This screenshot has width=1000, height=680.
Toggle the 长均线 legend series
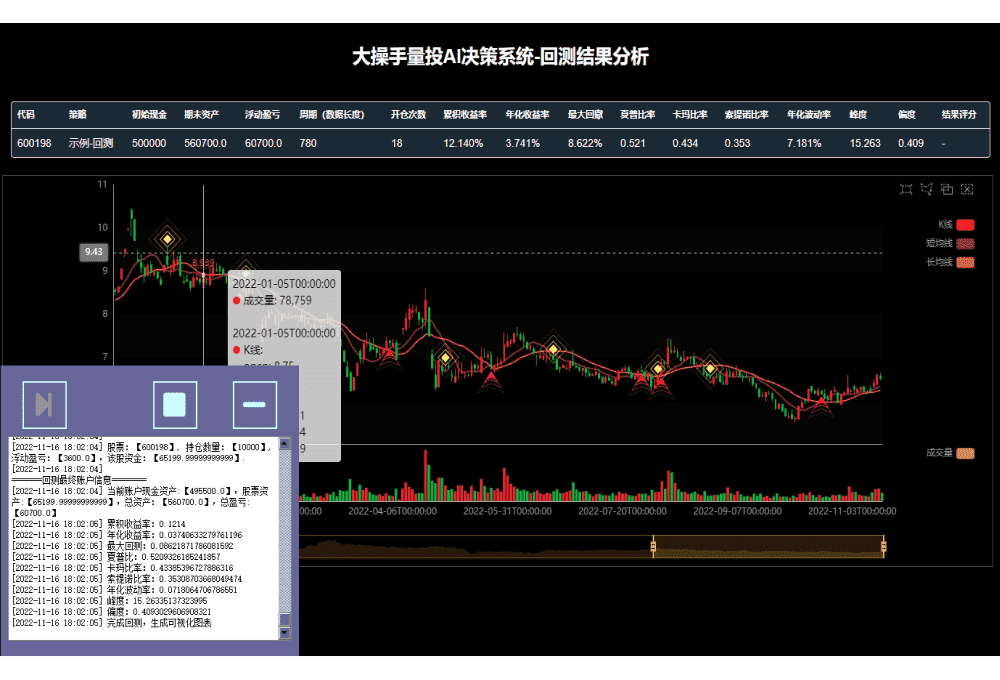[964, 262]
